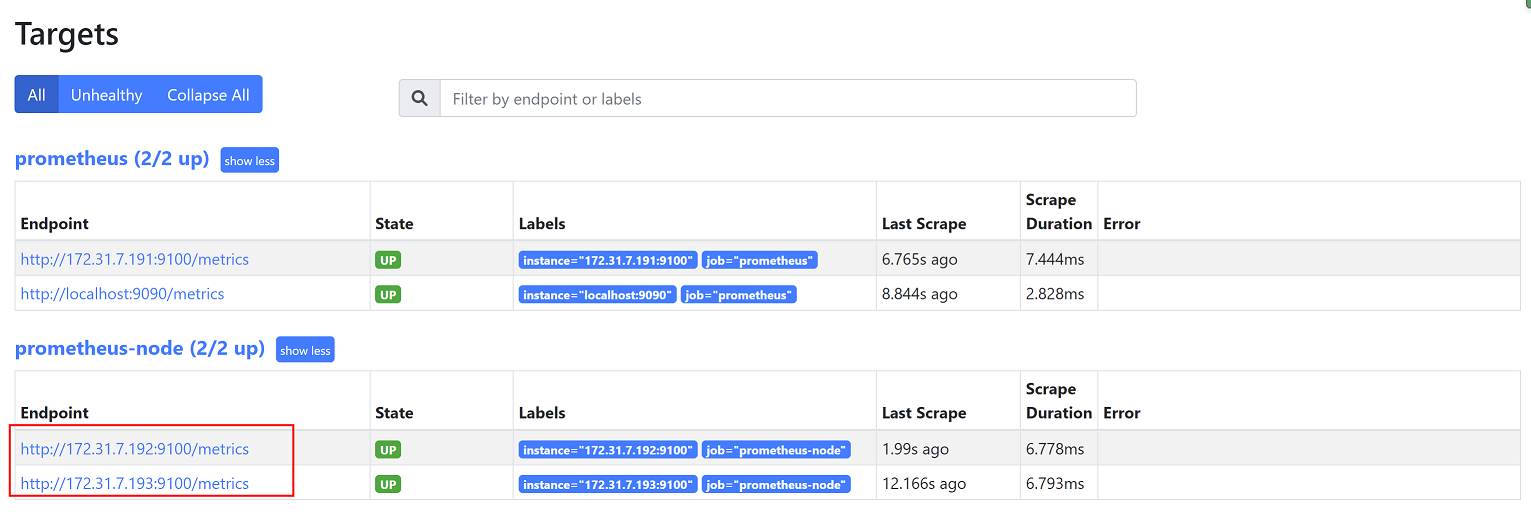Open the prometheus (2/2 up) heading link
Viewport: 1531px width, 516px height.
pos(112,159)
